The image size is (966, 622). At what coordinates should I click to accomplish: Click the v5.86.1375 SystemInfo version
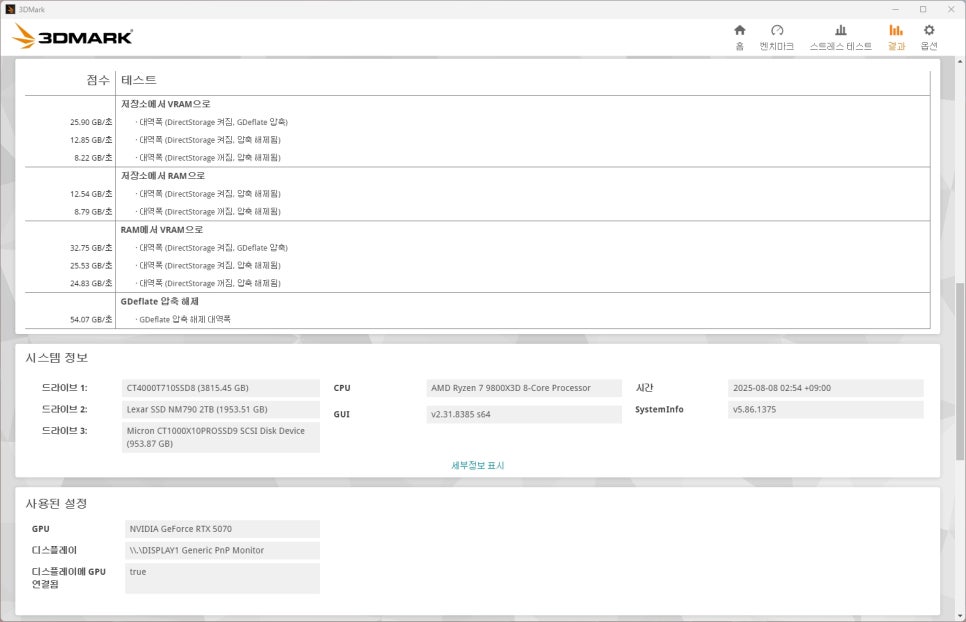[x=825, y=410]
